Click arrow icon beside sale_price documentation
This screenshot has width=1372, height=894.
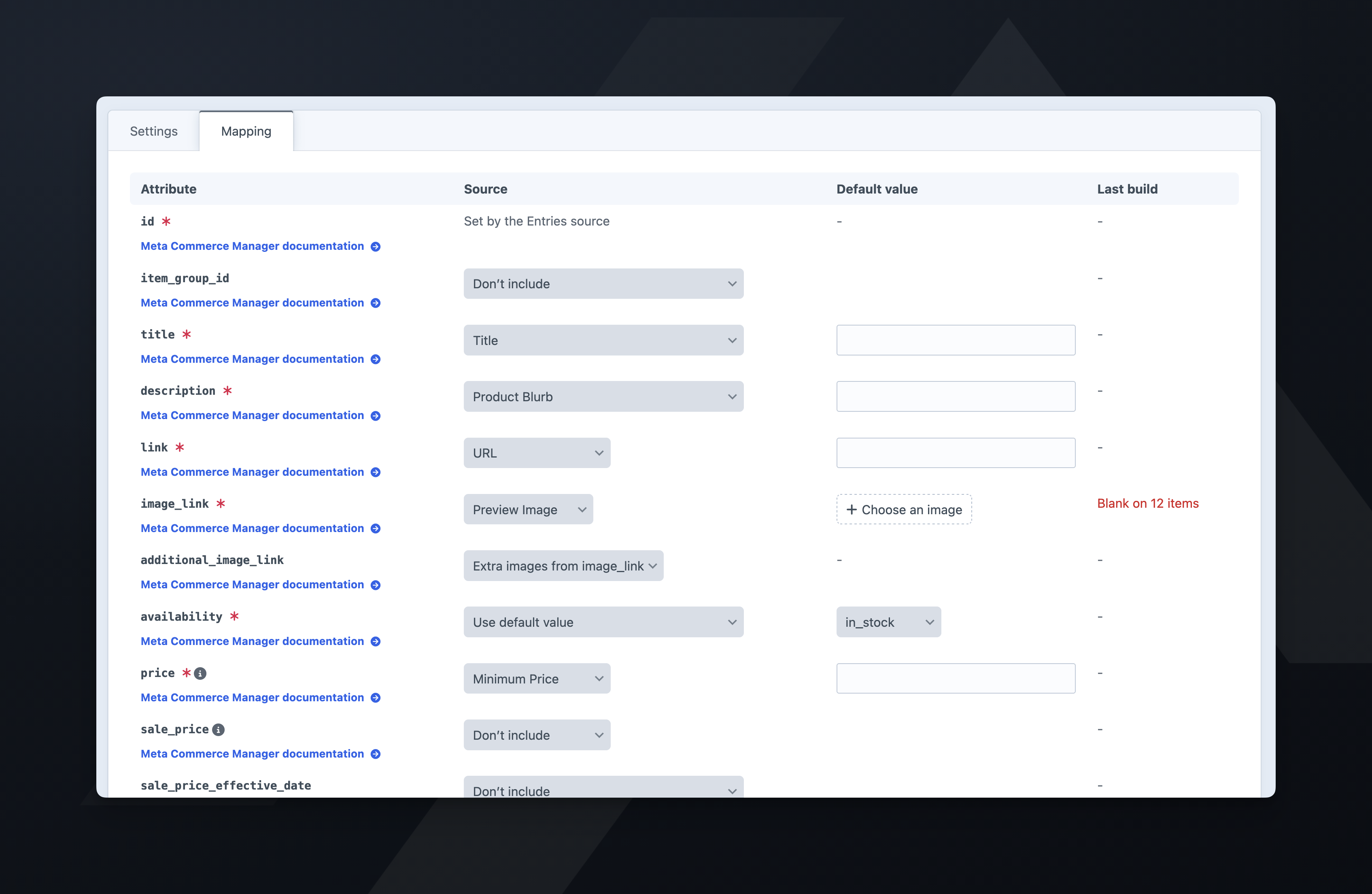[x=375, y=754]
